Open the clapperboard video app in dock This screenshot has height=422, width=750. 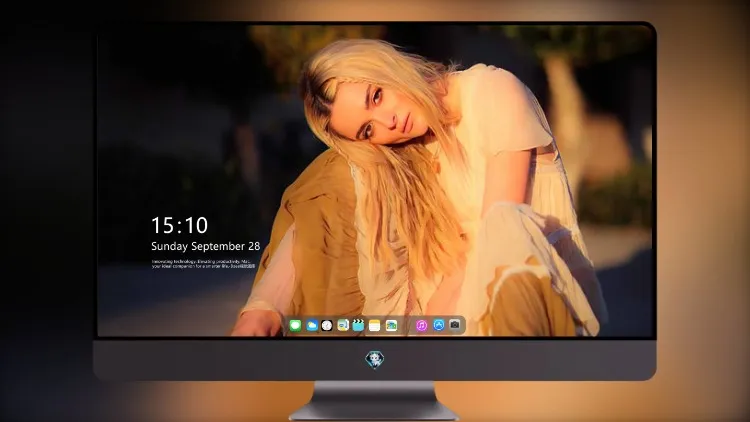point(358,326)
